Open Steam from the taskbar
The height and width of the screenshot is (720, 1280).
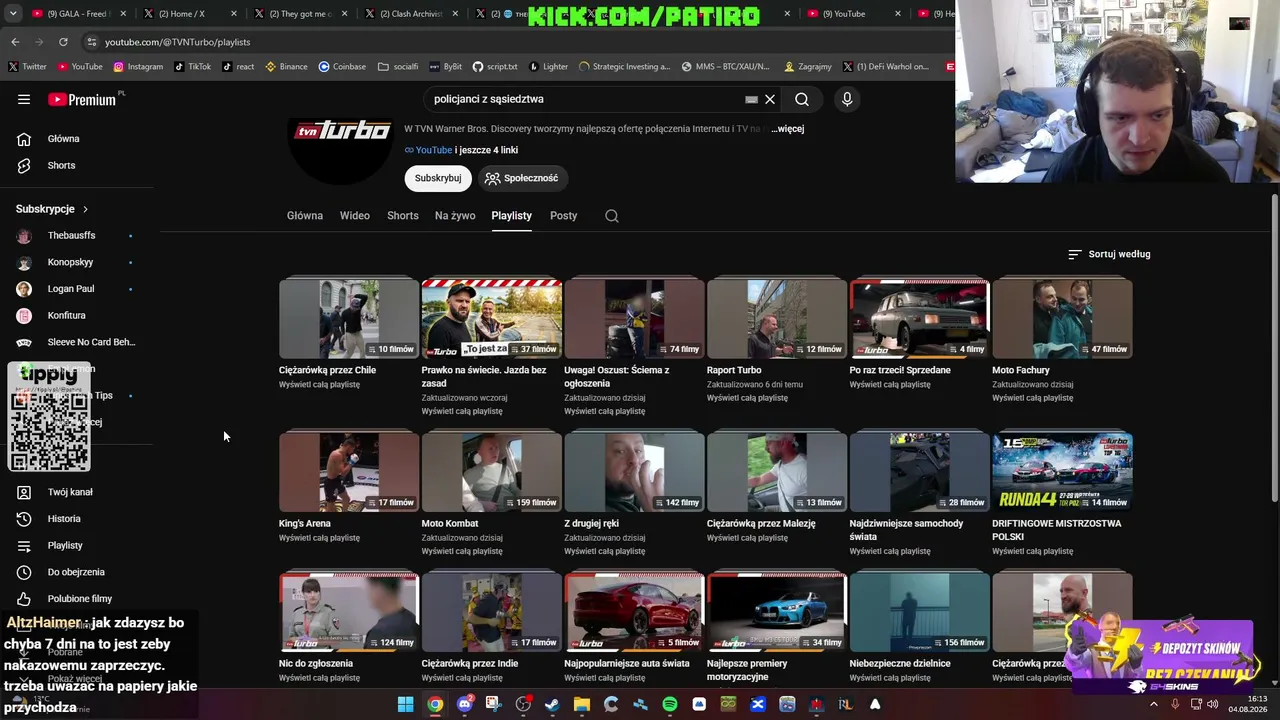[552, 704]
